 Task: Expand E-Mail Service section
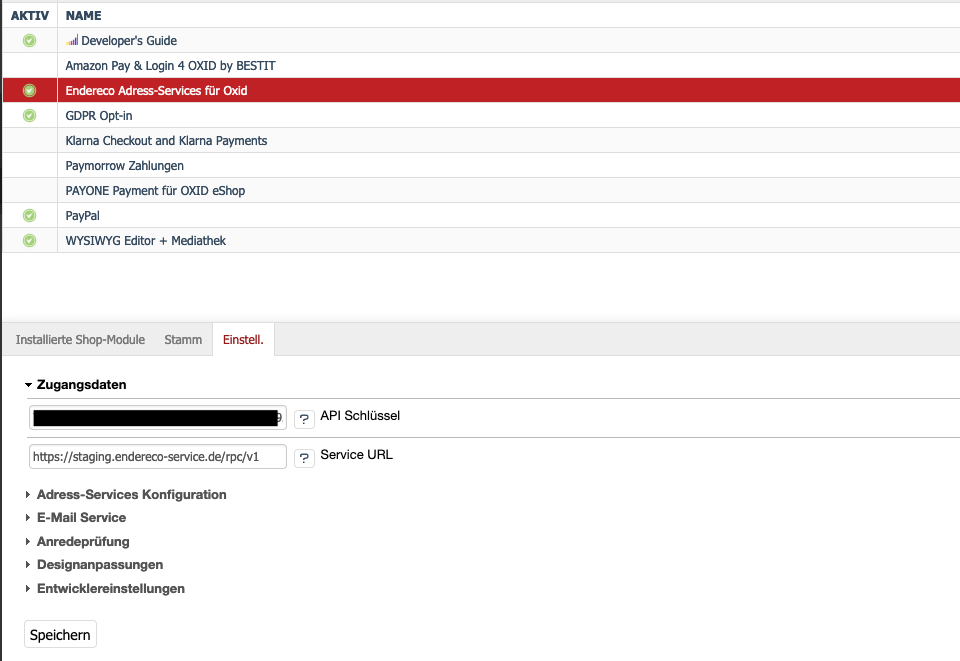click(x=75, y=518)
